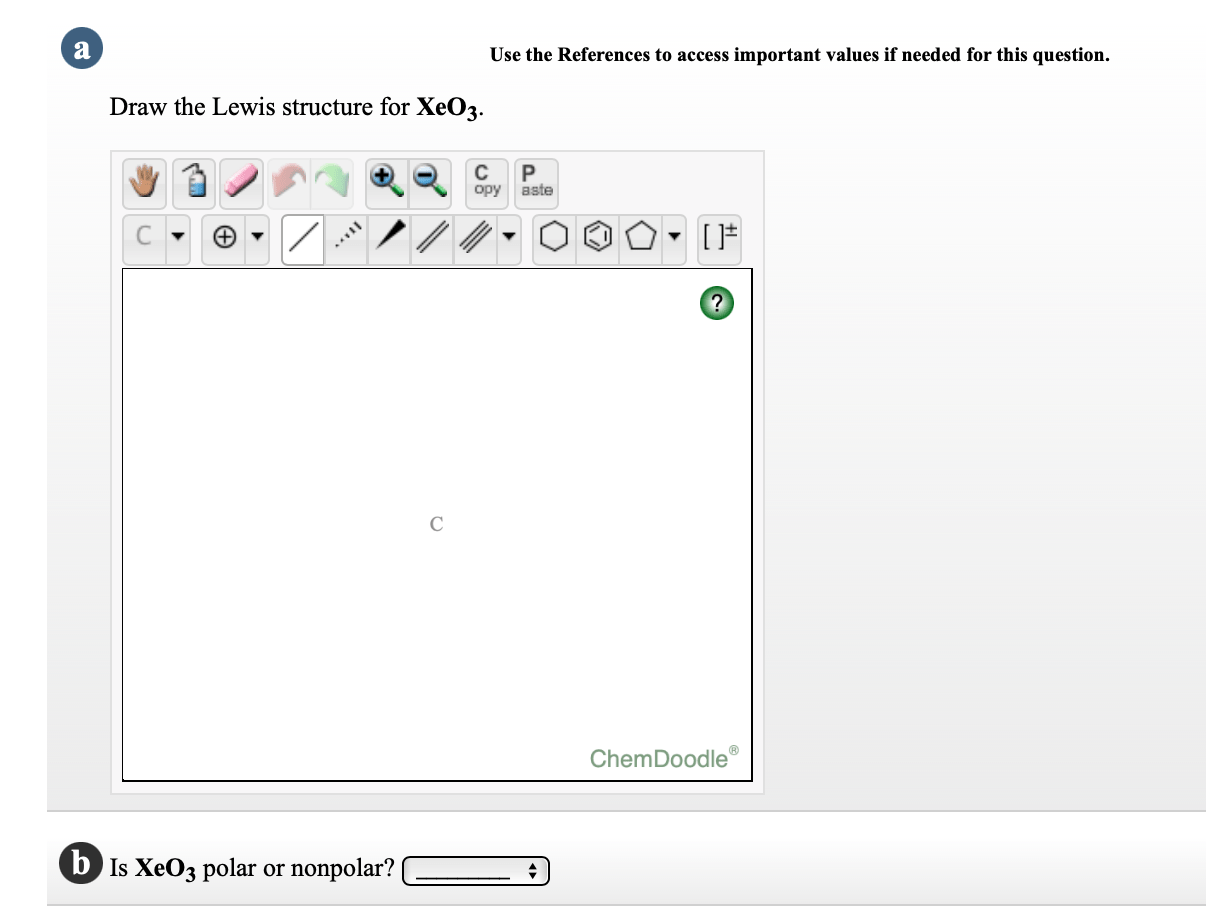This screenshot has height=920, width=1206.
Task: Open the ChemDoodle help question mark
Action: pos(717,303)
